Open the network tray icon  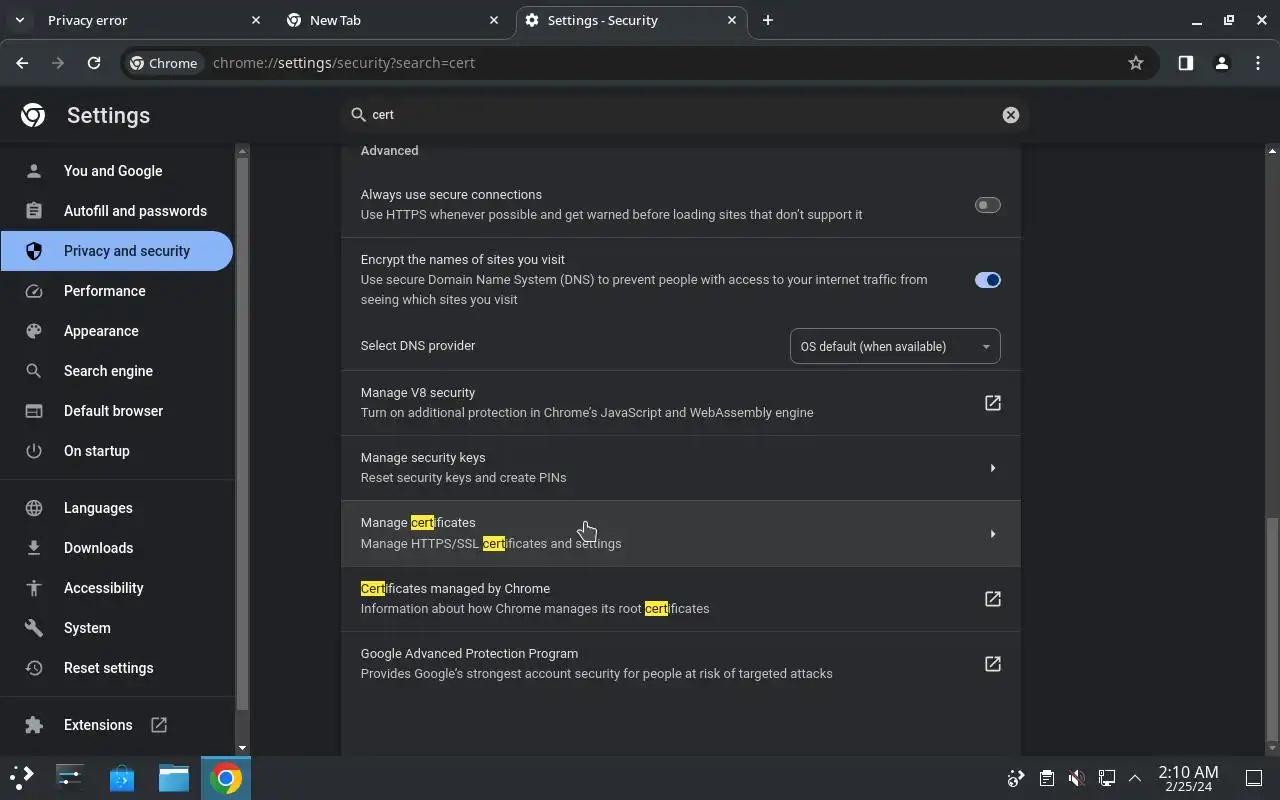coord(1106,778)
